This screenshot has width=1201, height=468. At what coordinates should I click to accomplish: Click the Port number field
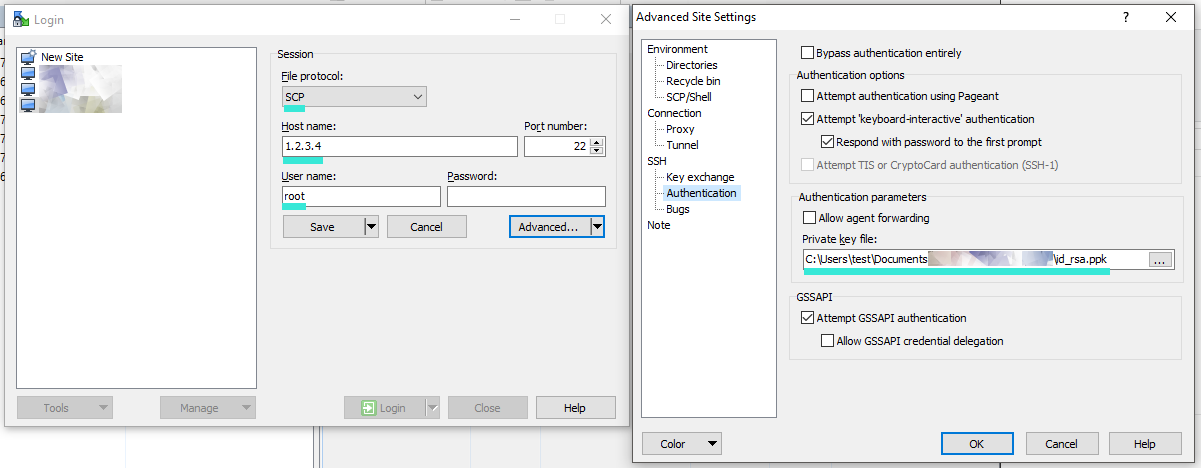(557, 146)
